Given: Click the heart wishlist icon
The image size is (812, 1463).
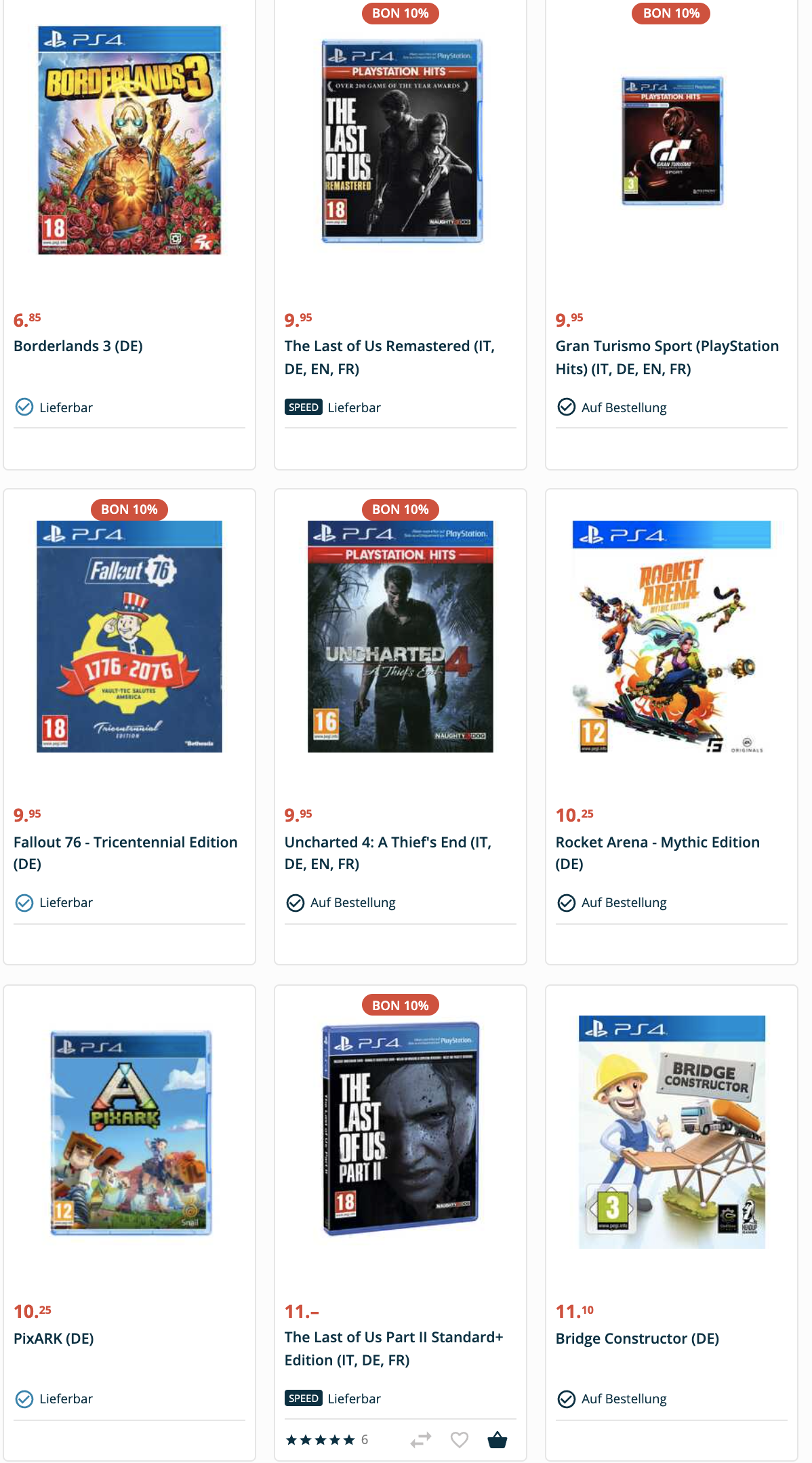Looking at the screenshot, I should [x=460, y=1439].
